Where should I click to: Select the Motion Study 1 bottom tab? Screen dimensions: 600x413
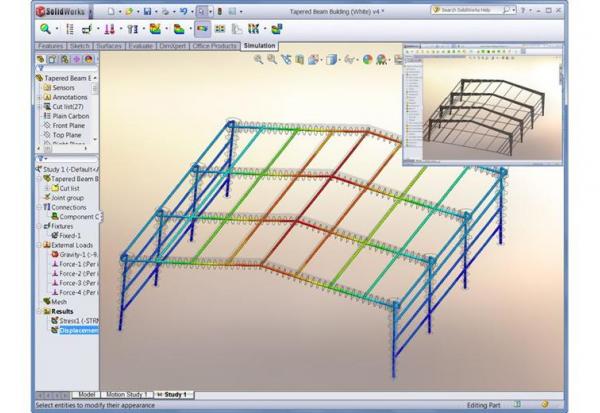[125, 395]
